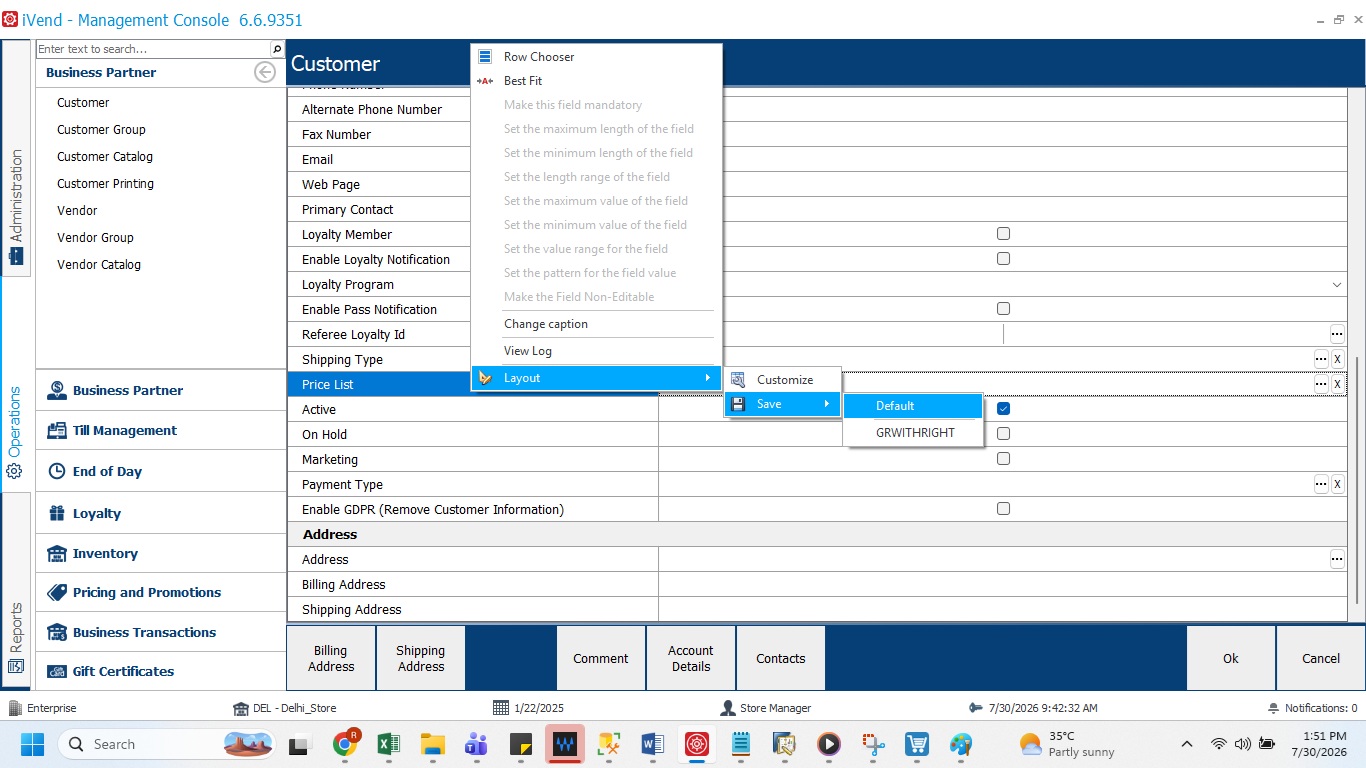Open Vendor Catalog in the list
The image size is (1366, 768).
(x=99, y=265)
